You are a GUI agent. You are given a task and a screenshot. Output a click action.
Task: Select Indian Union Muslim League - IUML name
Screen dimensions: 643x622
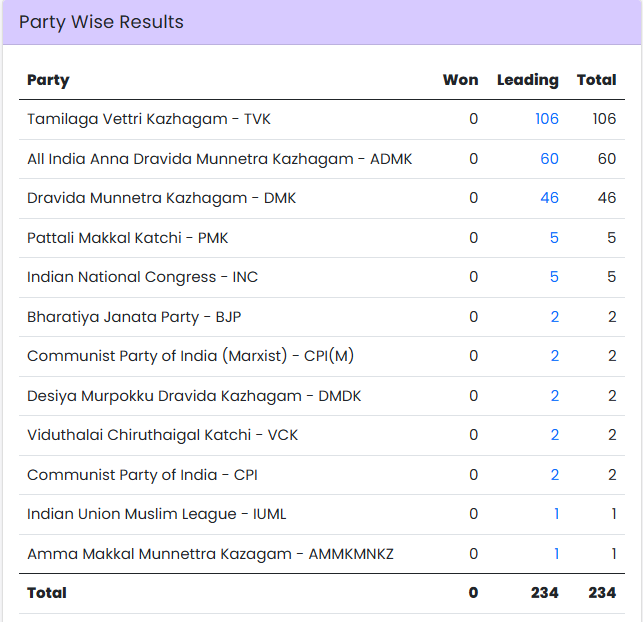[x=157, y=515]
